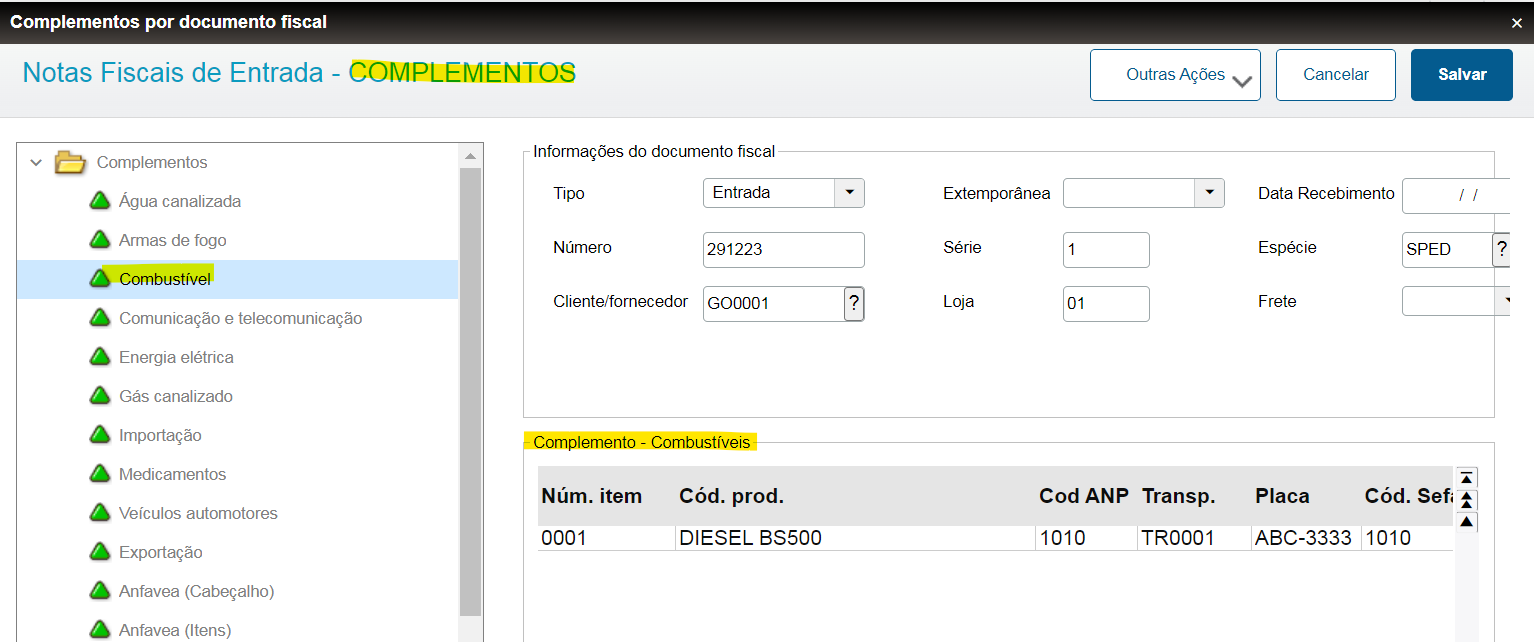Collapse the Complementos tree node chevron
Image resolution: width=1534 pixels, height=642 pixels.
(x=35, y=162)
